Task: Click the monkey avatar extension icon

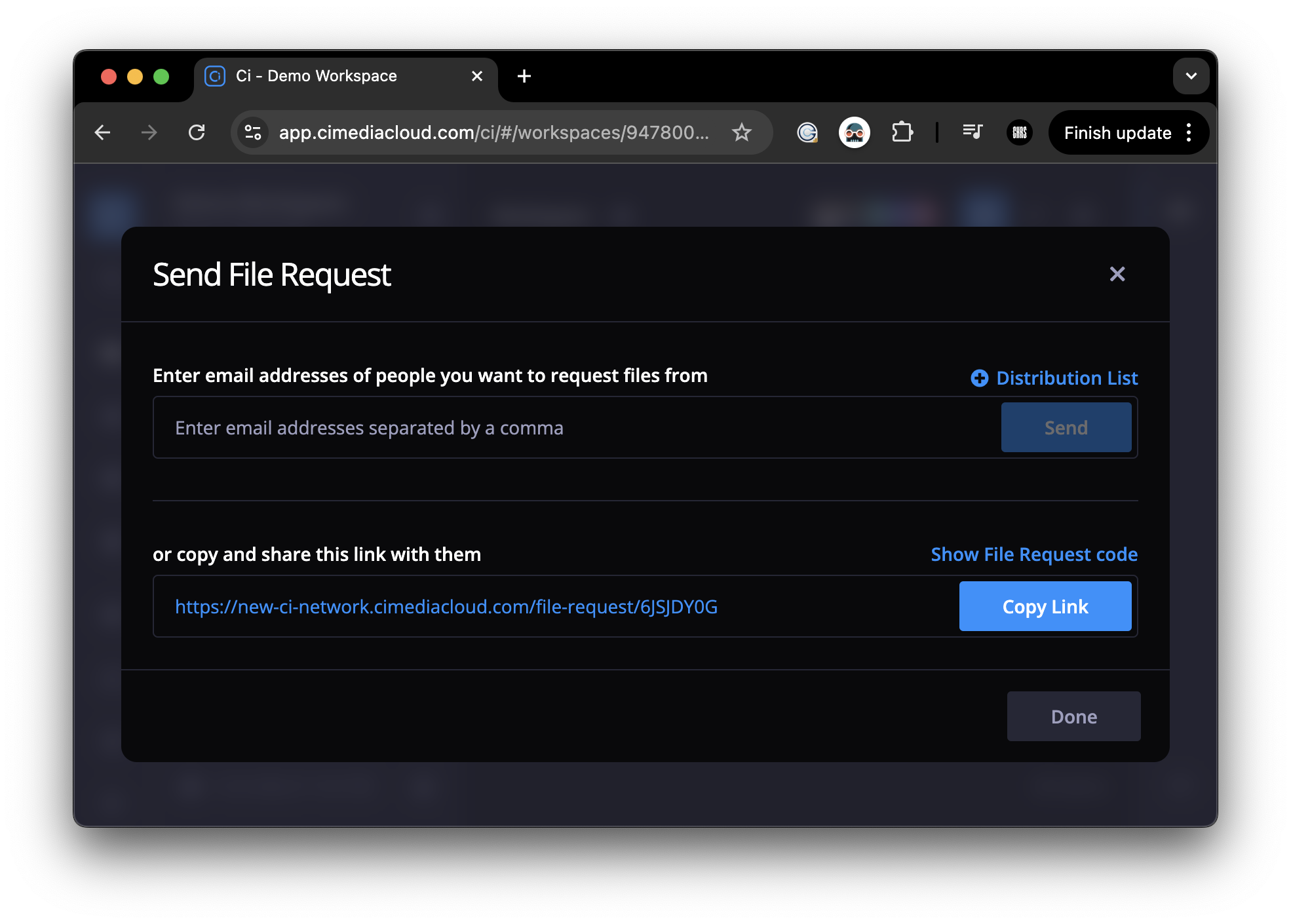Action: (855, 132)
